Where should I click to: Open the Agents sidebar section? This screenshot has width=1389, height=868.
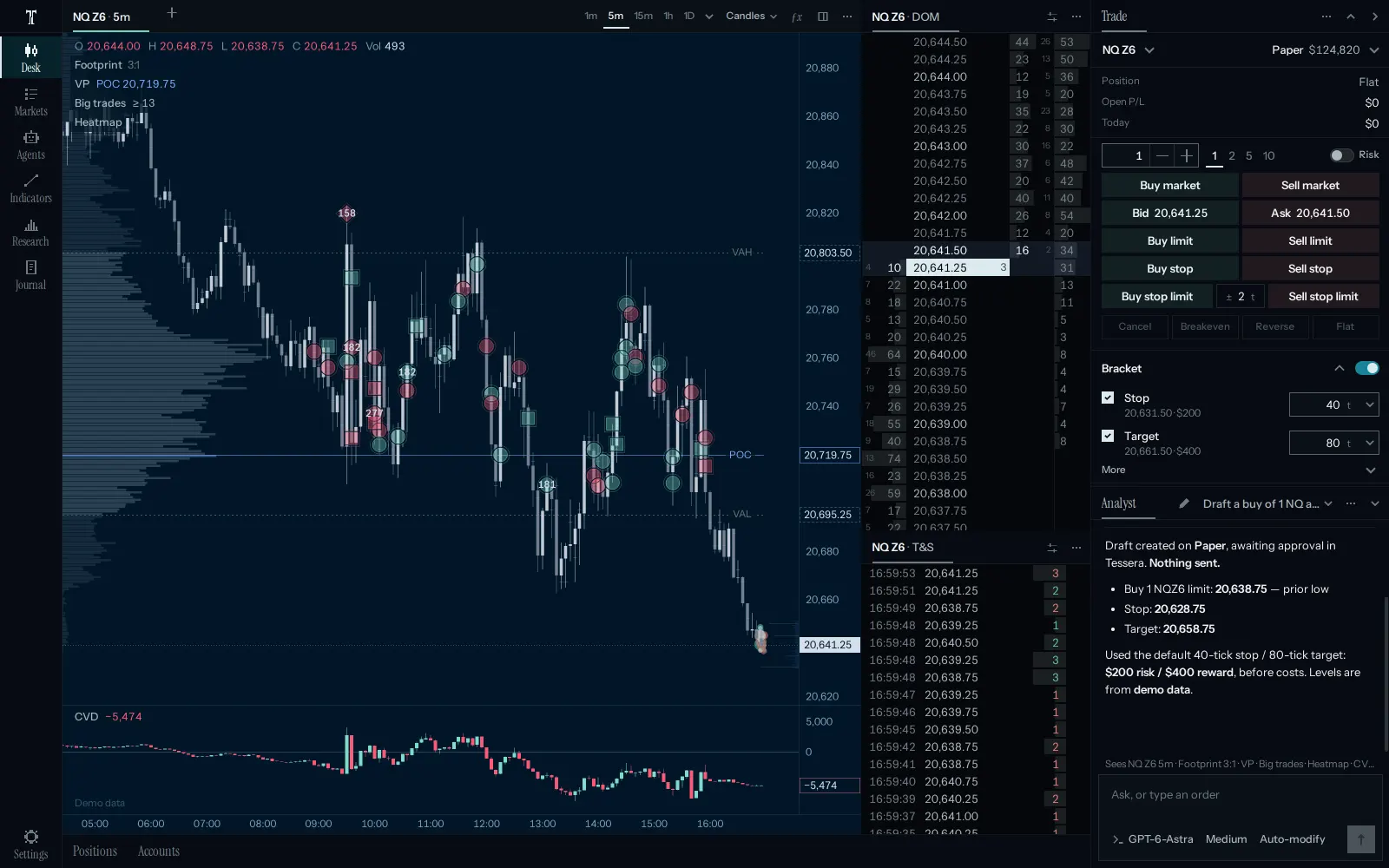tap(30, 145)
